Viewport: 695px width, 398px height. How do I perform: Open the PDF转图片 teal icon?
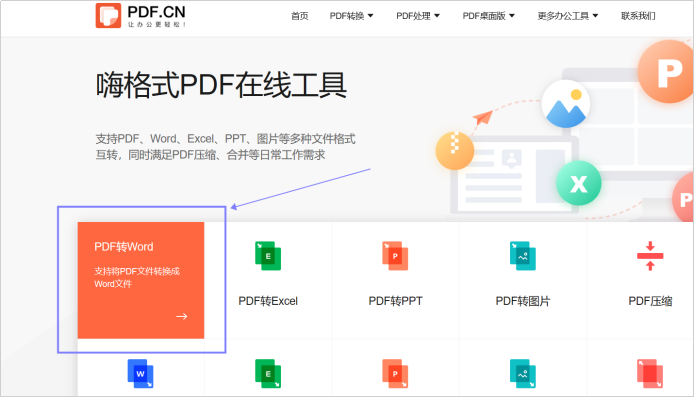point(523,256)
